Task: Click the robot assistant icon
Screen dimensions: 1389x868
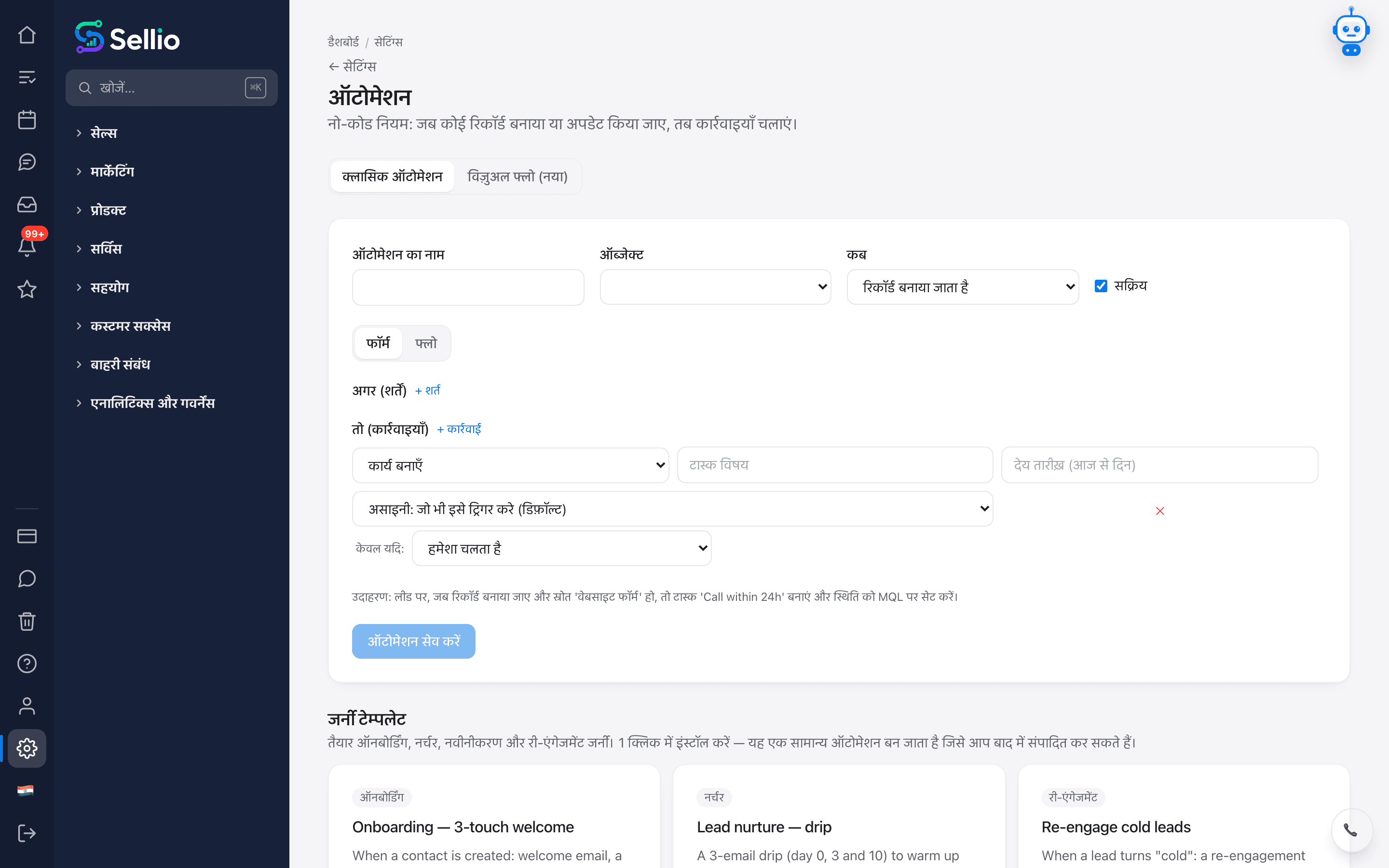Action: point(1351,32)
